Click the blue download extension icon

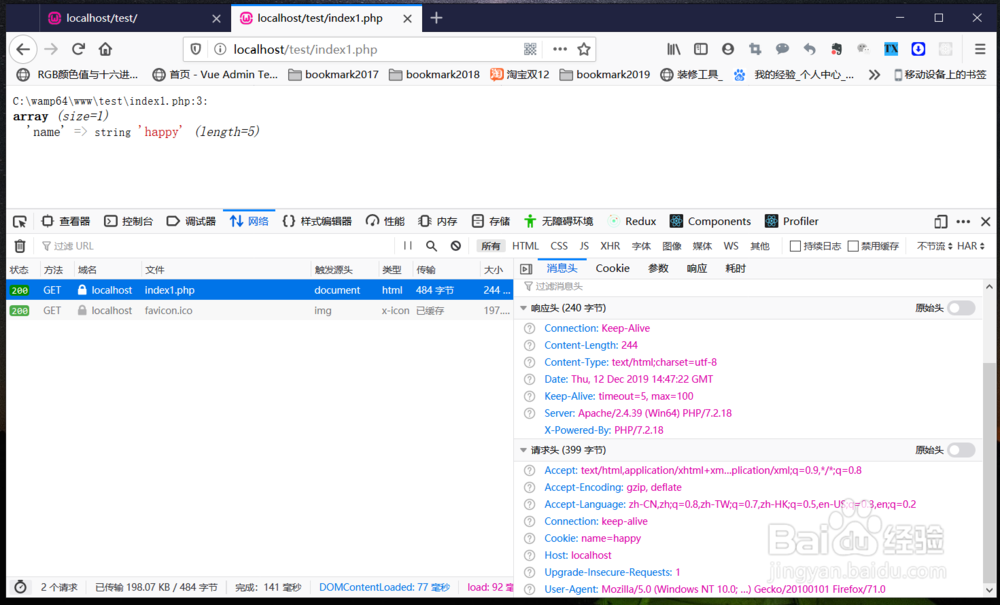pos(918,49)
